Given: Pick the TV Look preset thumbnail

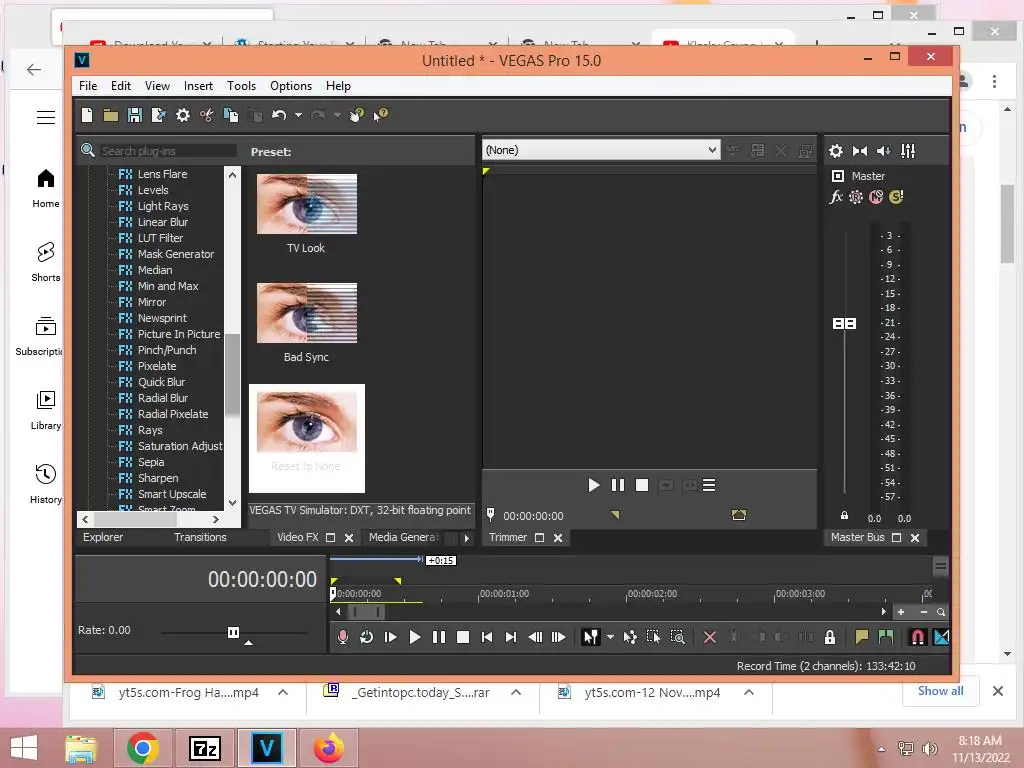Looking at the screenshot, I should tap(306, 204).
